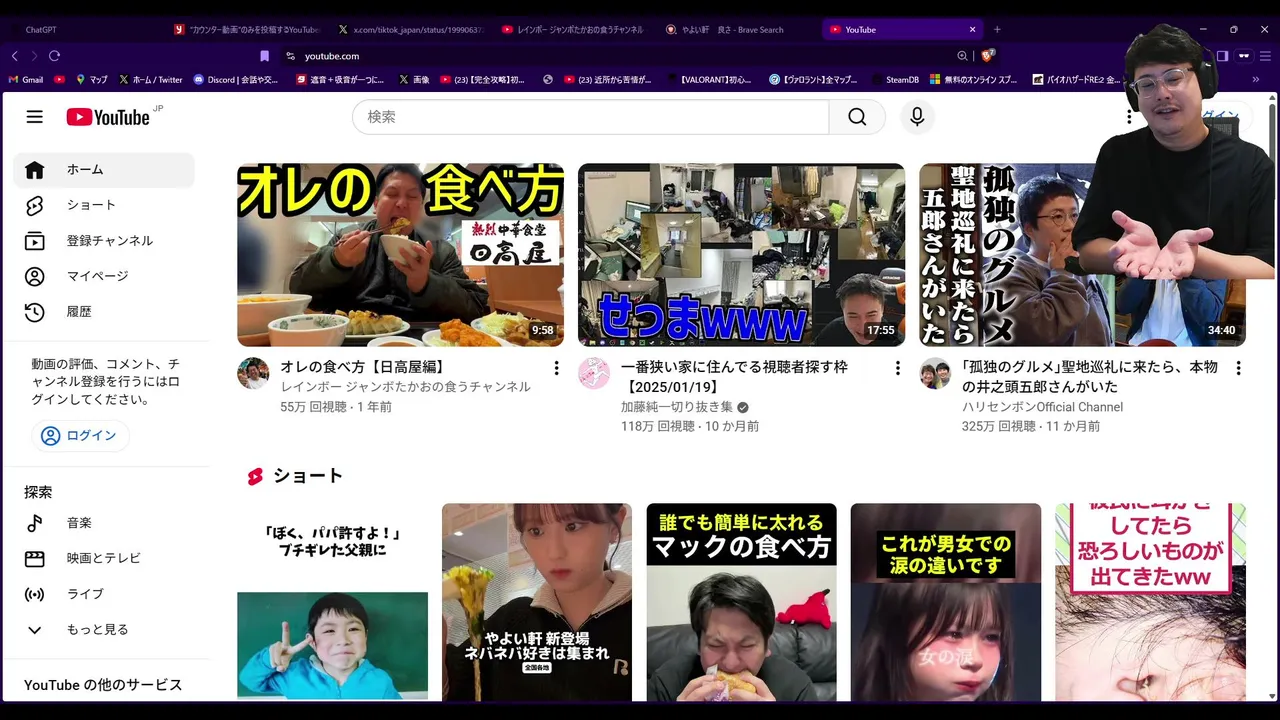
Task: Switch to やよい軒 Brave Search tab
Action: click(x=738, y=30)
